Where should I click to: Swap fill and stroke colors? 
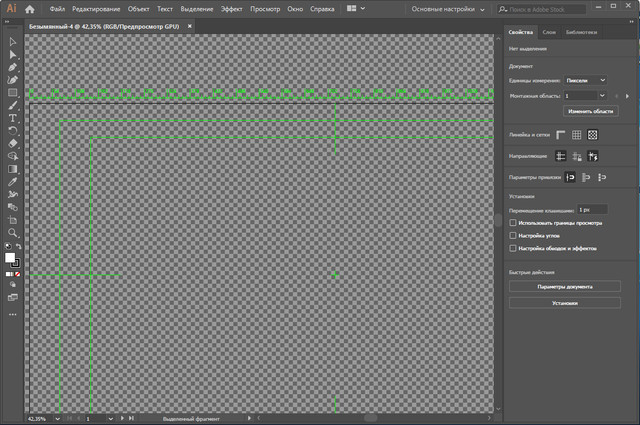(18, 246)
